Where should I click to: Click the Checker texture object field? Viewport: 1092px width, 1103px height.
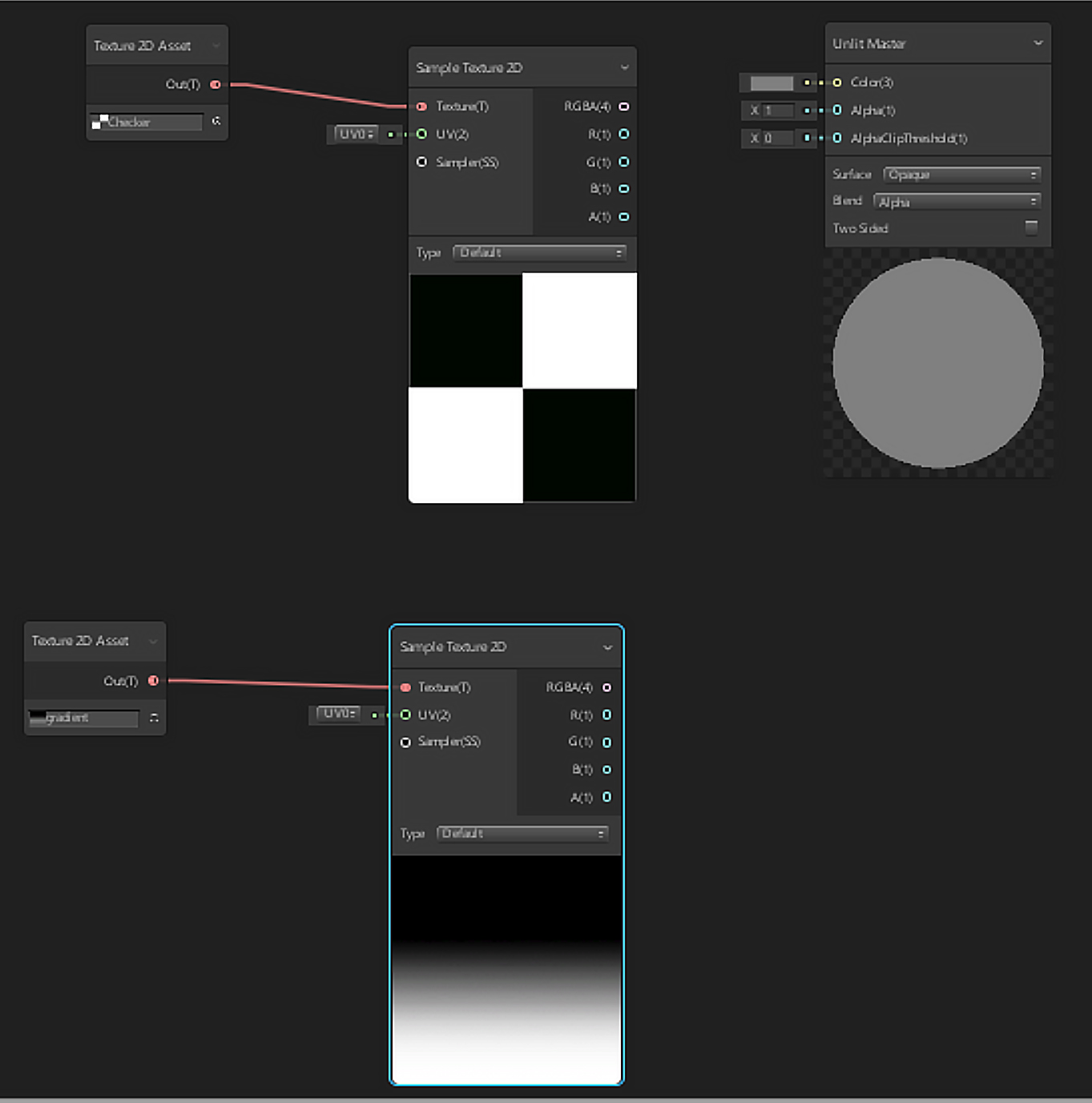pos(147,122)
